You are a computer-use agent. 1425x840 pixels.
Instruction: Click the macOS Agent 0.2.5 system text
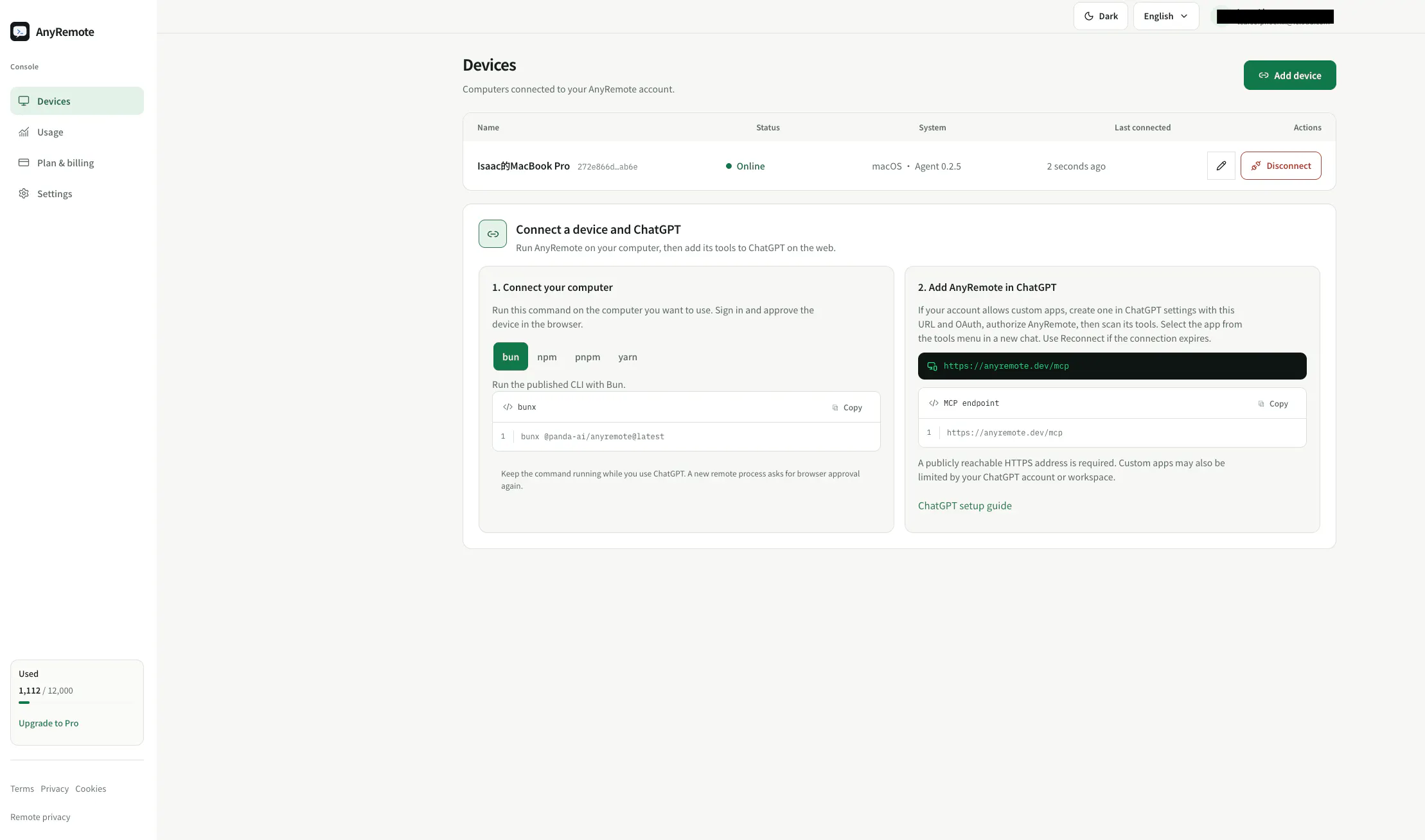pos(916,166)
